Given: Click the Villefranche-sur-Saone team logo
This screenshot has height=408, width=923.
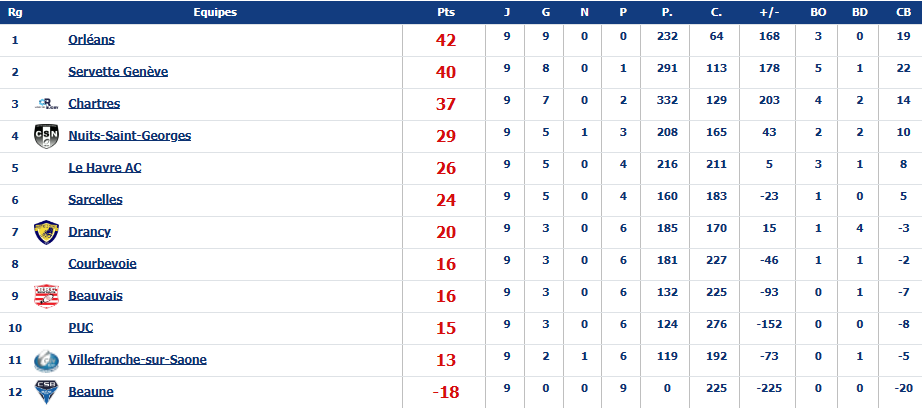Looking at the screenshot, I should (x=47, y=360).
